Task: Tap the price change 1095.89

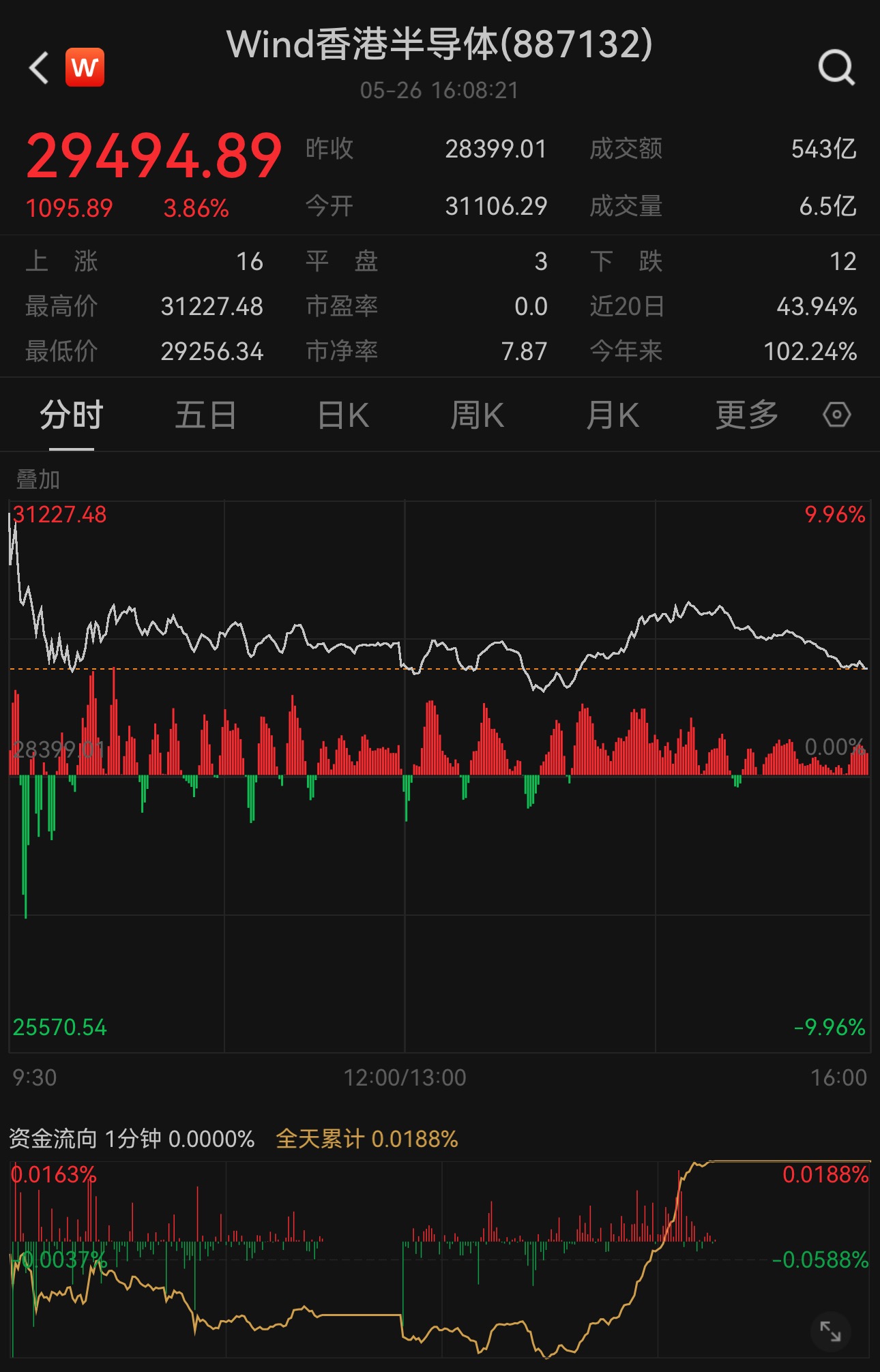Action: pos(69,208)
